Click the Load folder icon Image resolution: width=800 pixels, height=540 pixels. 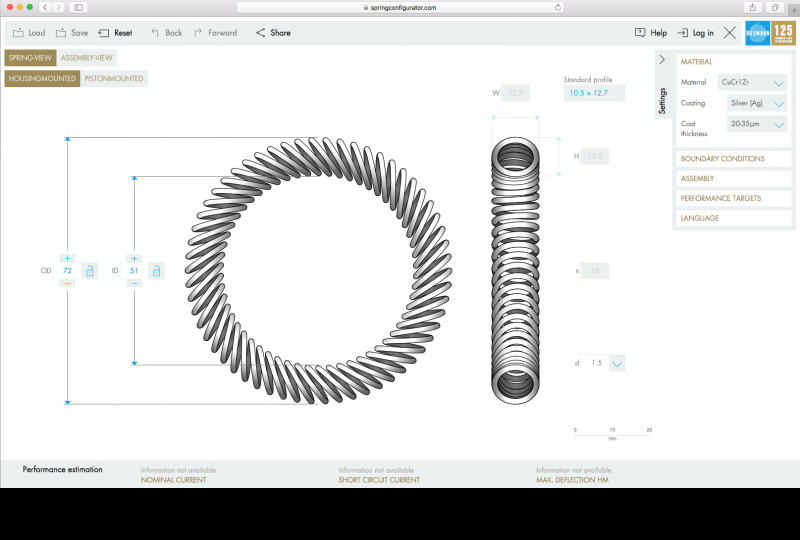tap(18, 33)
